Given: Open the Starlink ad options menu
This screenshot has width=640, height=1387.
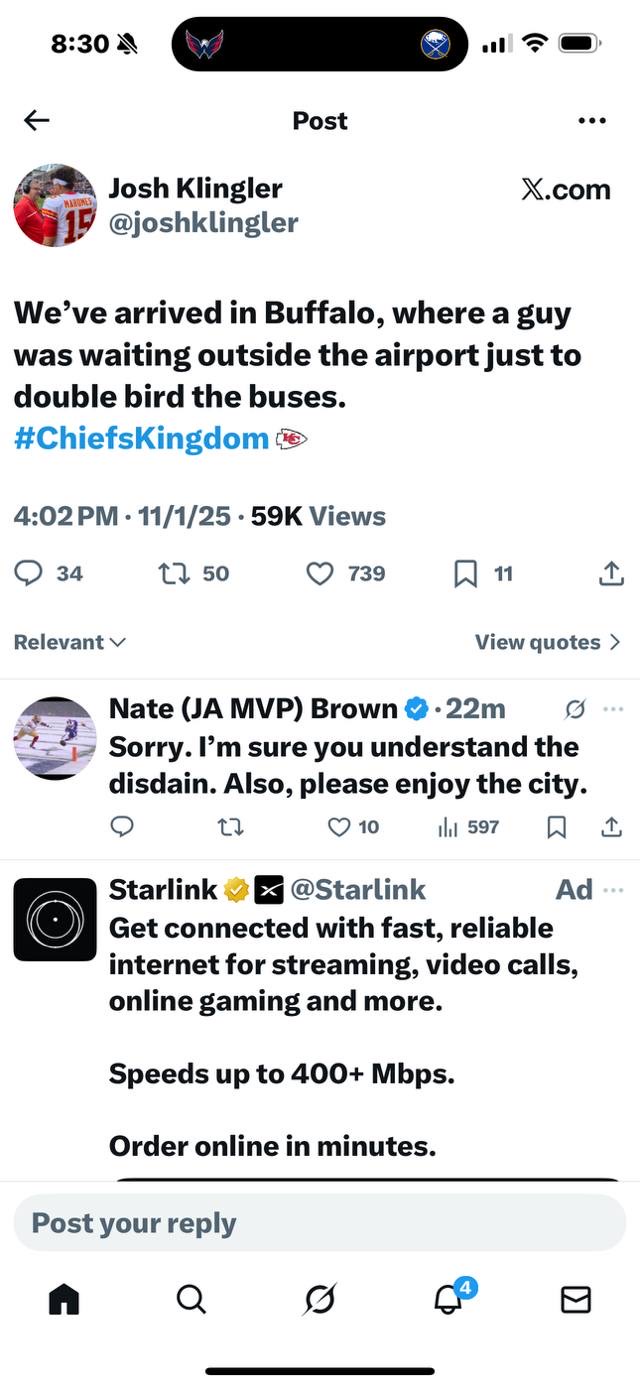Looking at the screenshot, I should tap(613, 889).
